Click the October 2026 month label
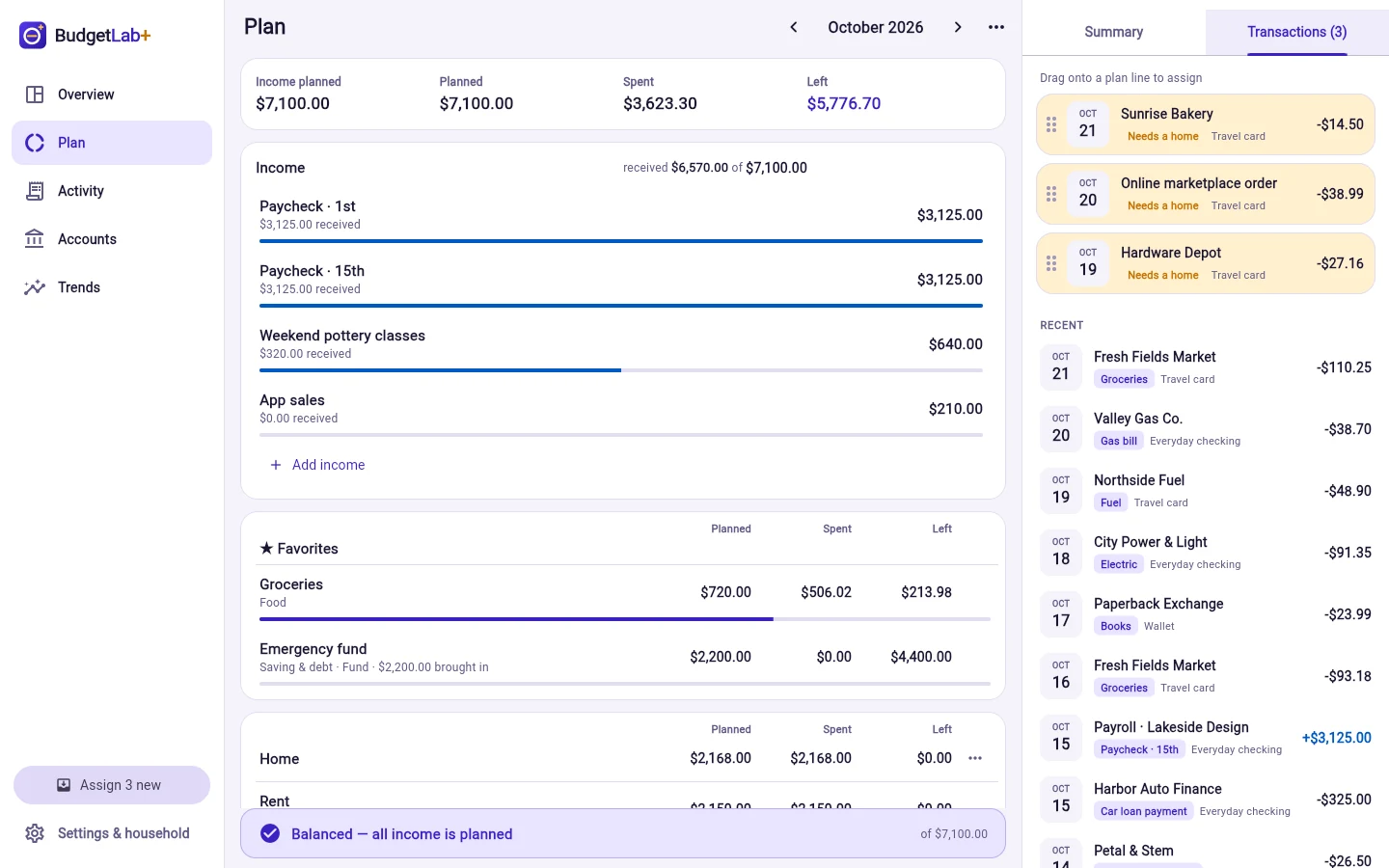The width and height of the screenshot is (1389, 868). tap(876, 27)
